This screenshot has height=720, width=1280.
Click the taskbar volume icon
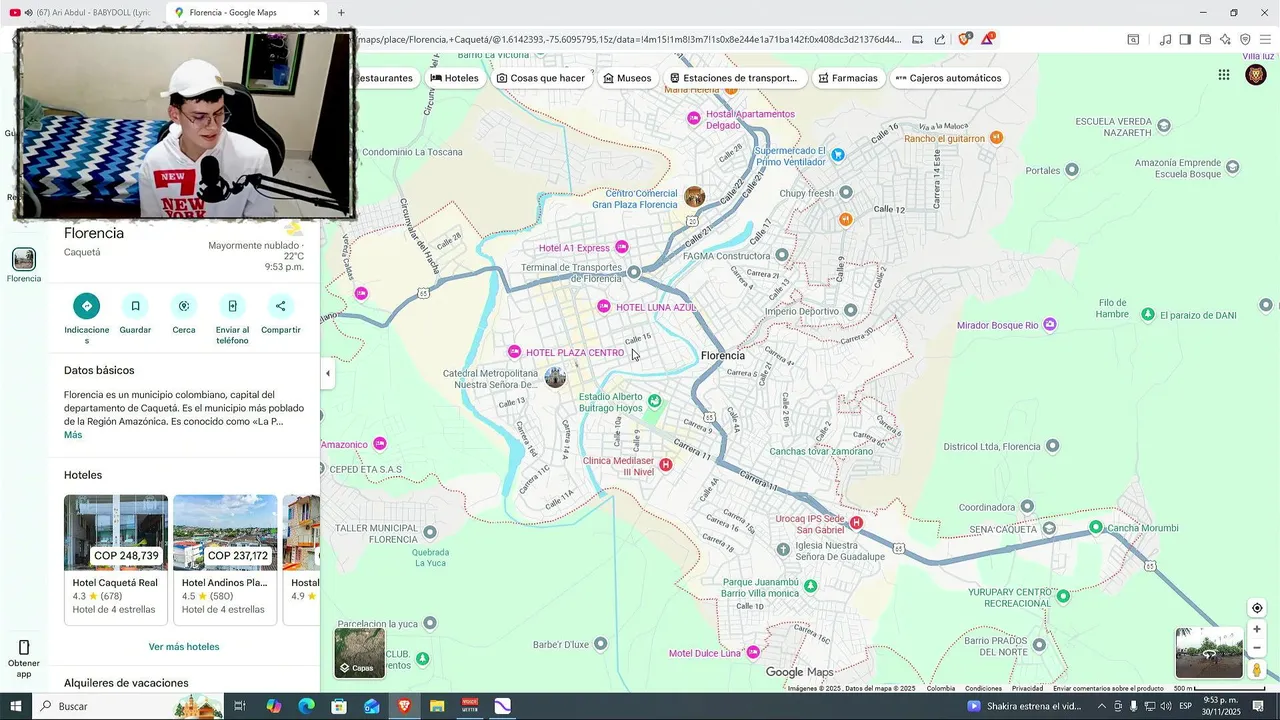pos(1166,706)
